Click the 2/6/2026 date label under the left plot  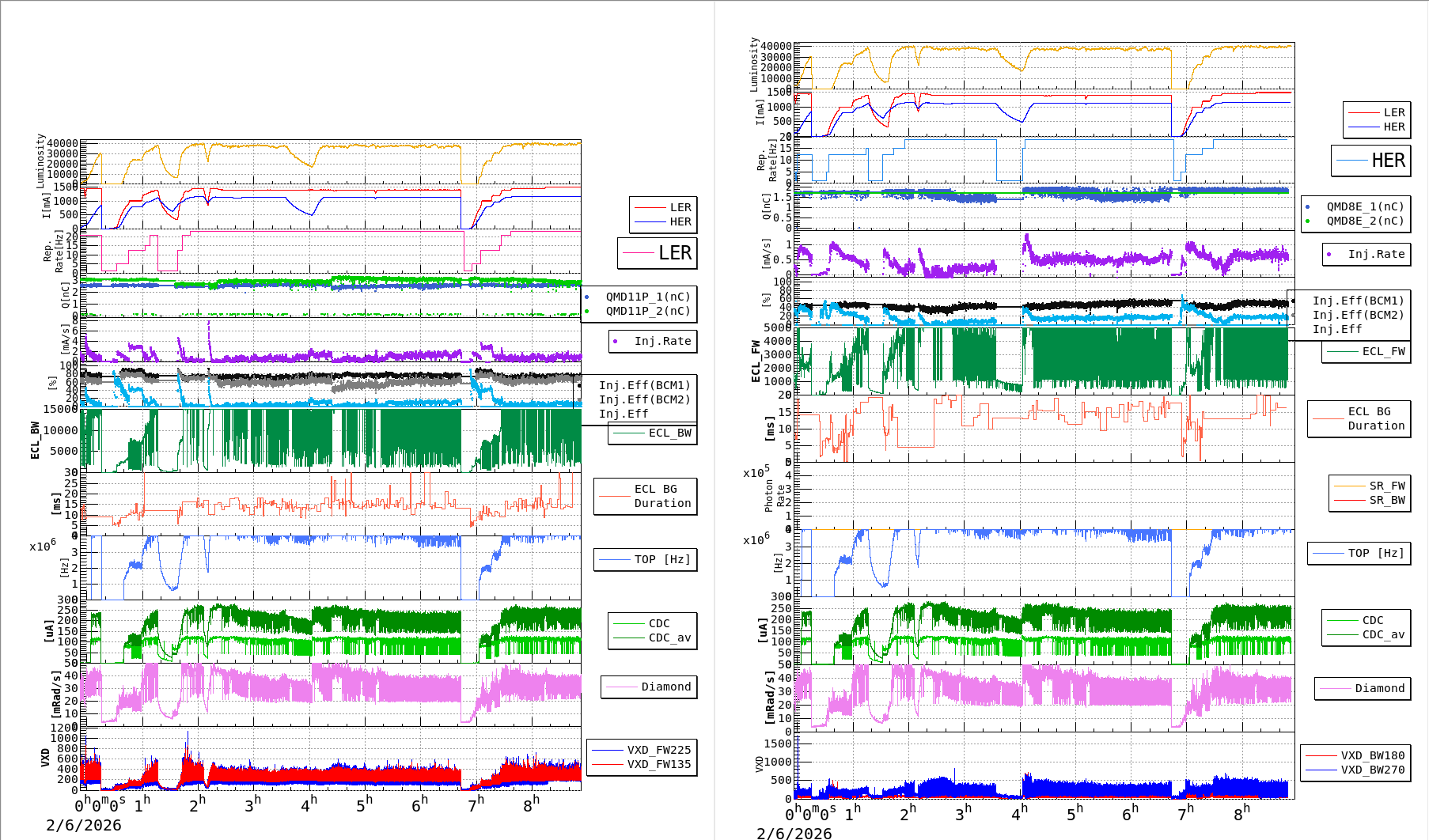pos(84,825)
